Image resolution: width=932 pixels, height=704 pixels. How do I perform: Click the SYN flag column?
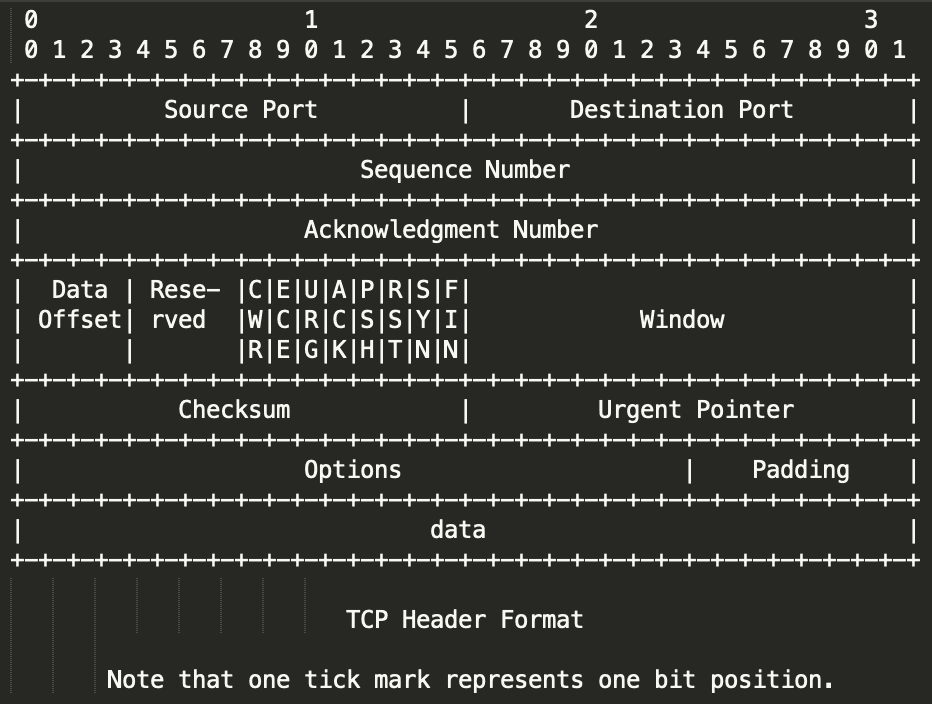(x=423, y=320)
